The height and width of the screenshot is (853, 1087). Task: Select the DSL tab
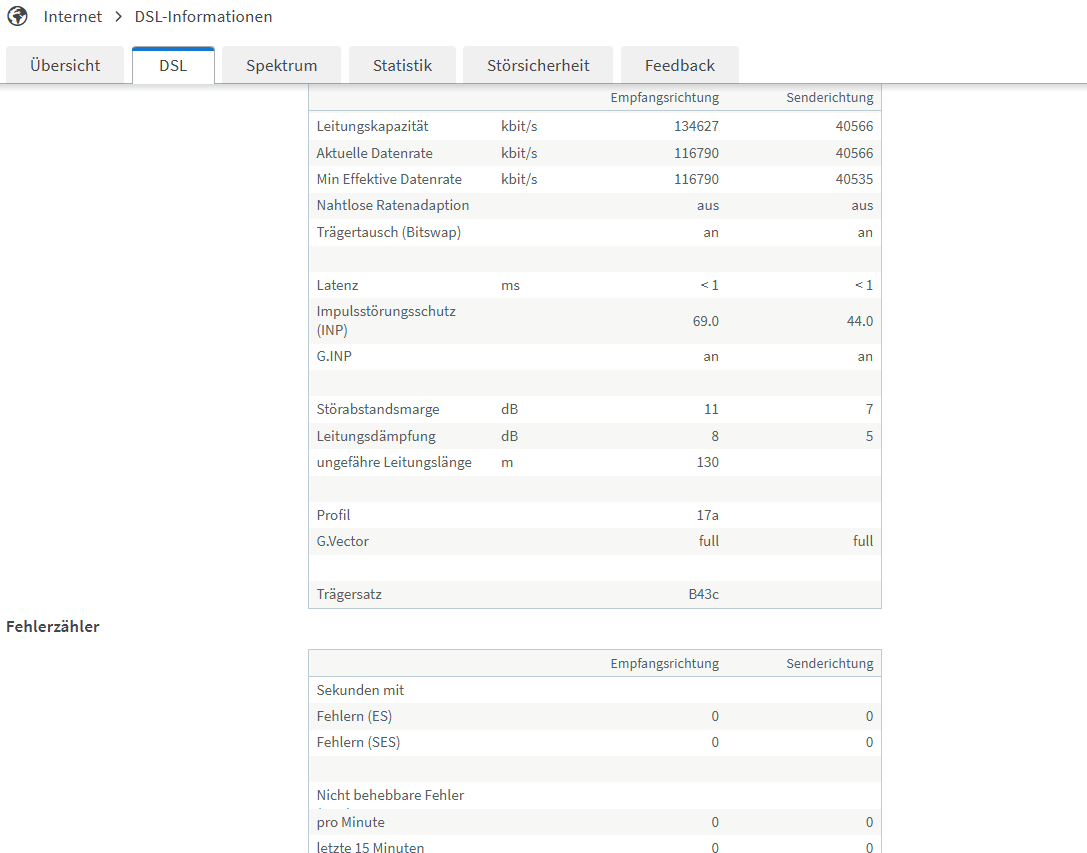point(173,66)
